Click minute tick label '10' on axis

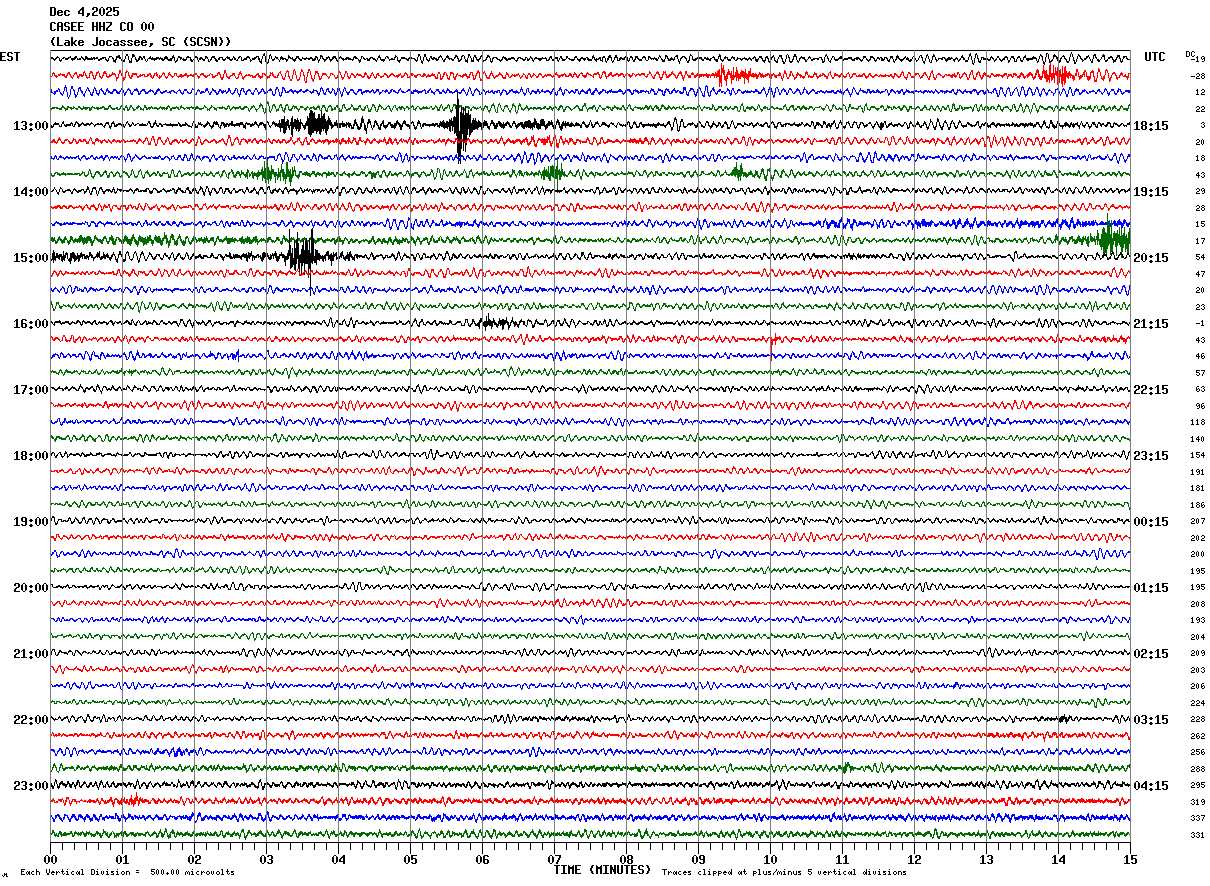[x=770, y=859]
